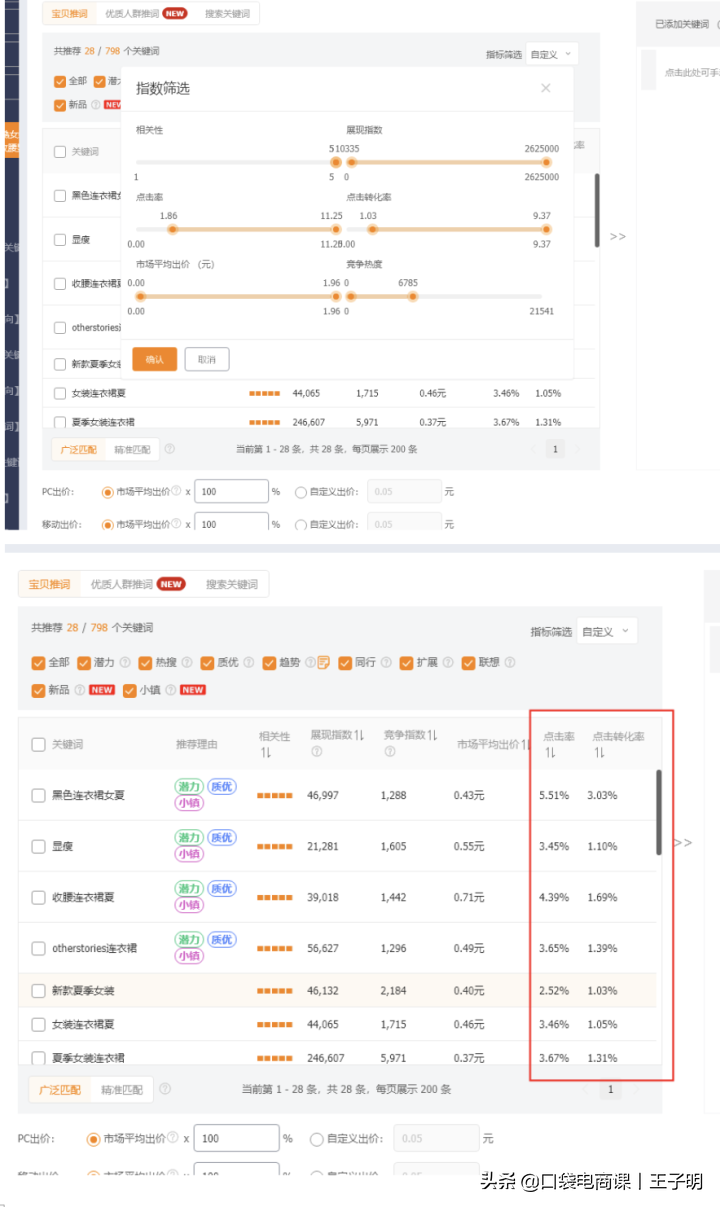Screen dimensions: 720x1207
Task: Click help icon under 竞争指数 header
Action: tap(390, 752)
